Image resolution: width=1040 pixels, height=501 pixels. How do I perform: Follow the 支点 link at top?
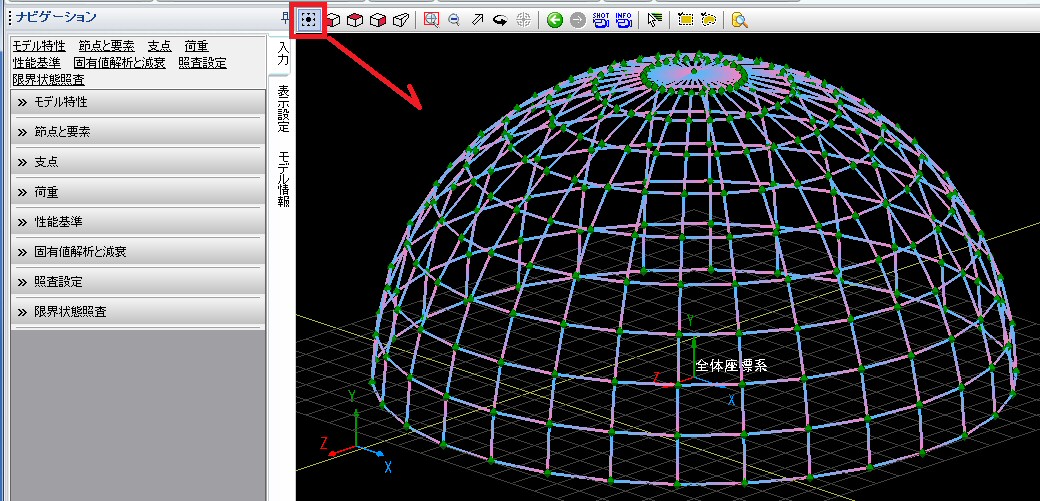point(159,46)
